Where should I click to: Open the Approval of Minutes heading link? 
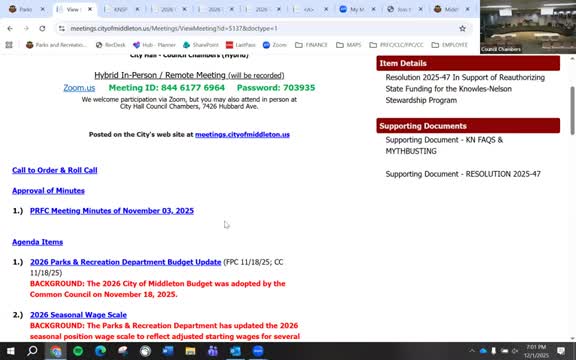click(48, 191)
